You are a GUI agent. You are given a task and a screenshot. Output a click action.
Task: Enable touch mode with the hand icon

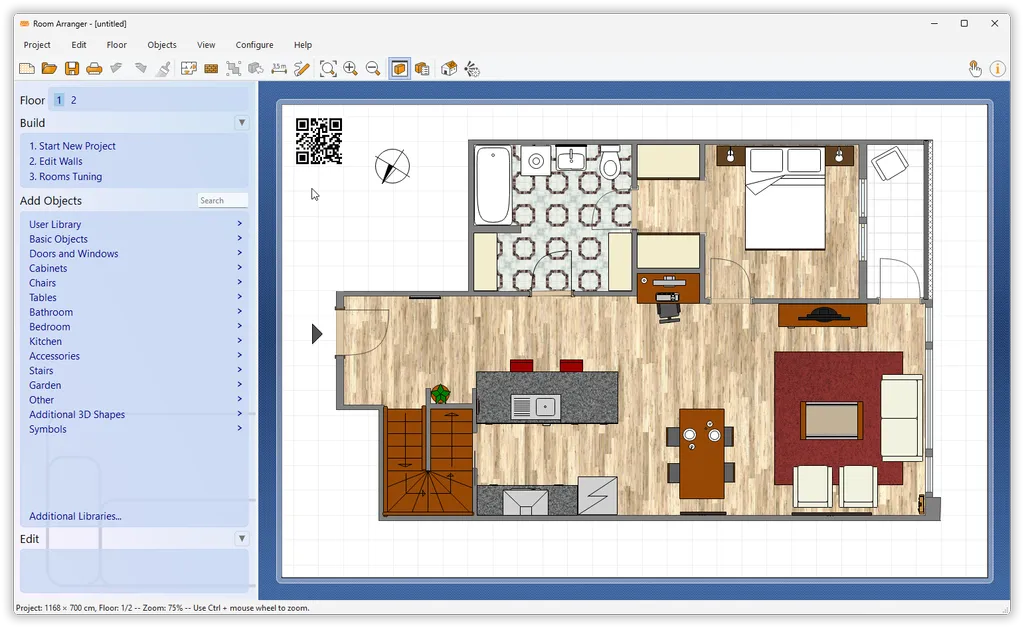click(975, 69)
